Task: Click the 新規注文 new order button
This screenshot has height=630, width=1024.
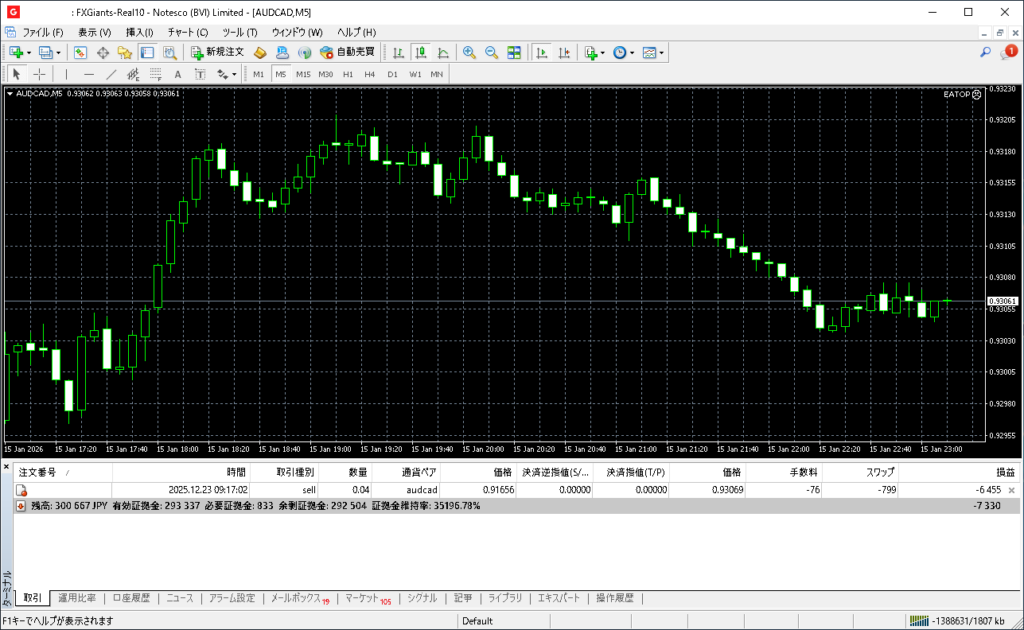Action: pos(217,52)
